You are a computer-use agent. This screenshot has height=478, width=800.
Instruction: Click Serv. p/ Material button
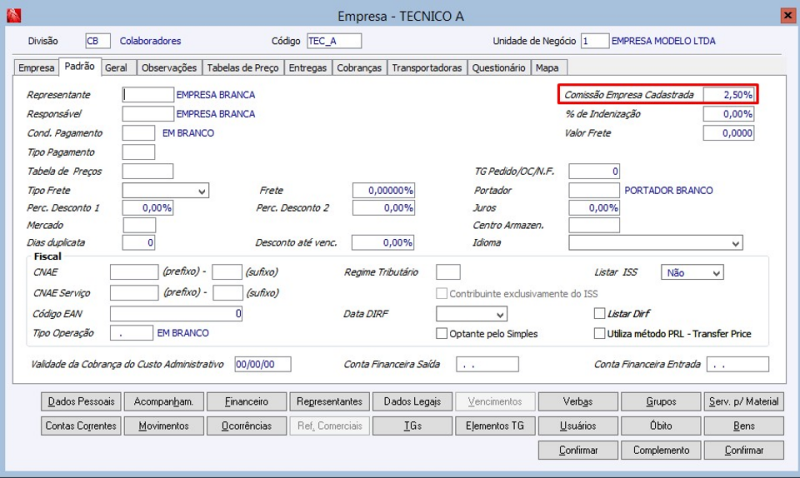744,401
